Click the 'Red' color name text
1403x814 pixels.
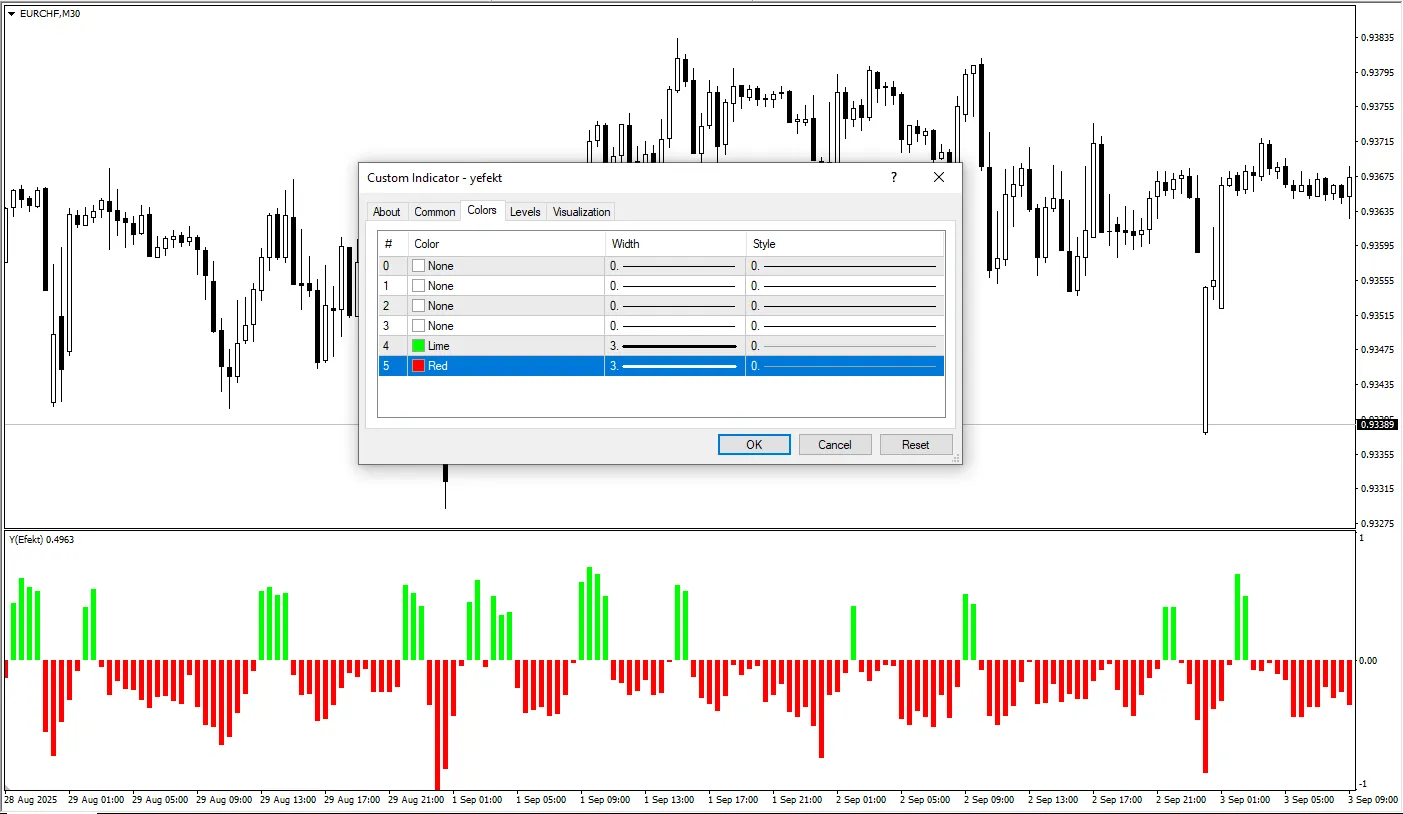438,366
